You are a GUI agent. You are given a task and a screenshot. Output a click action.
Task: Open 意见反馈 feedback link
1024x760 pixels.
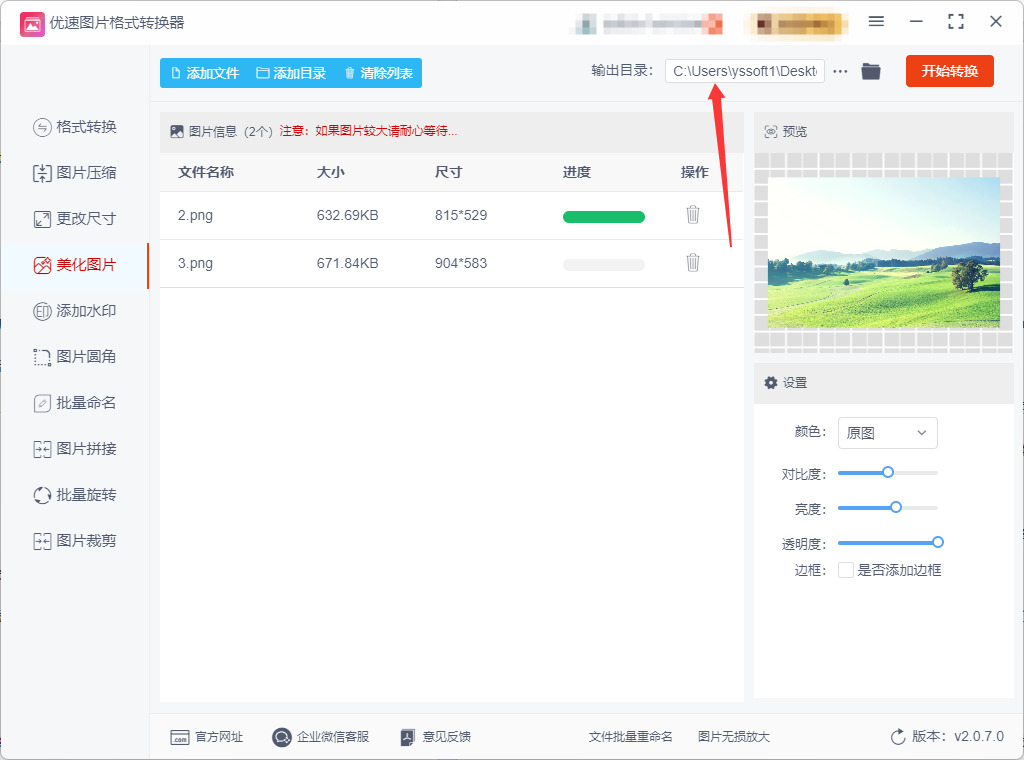(x=436, y=737)
